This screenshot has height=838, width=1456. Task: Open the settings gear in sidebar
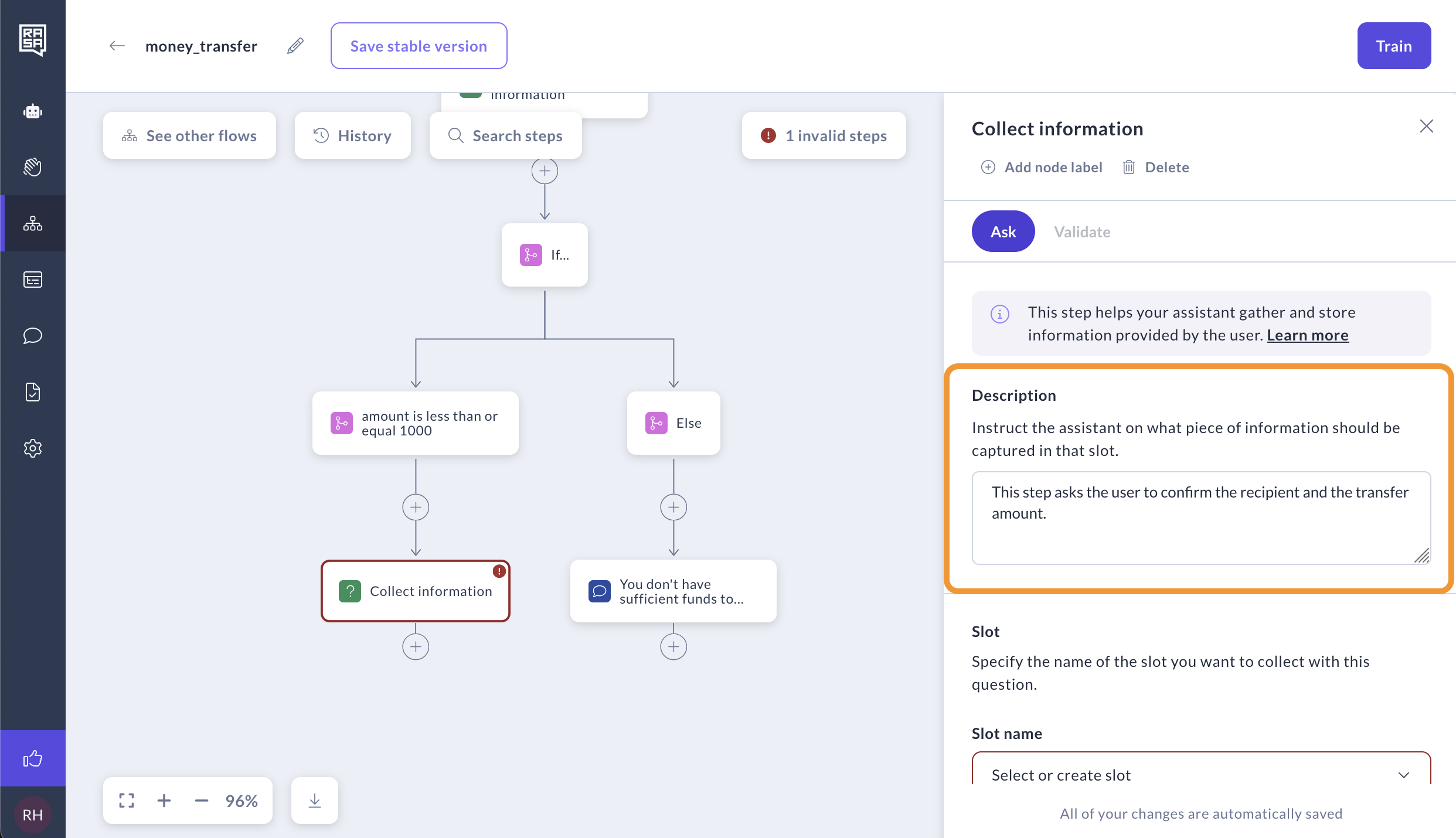[33, 448]
